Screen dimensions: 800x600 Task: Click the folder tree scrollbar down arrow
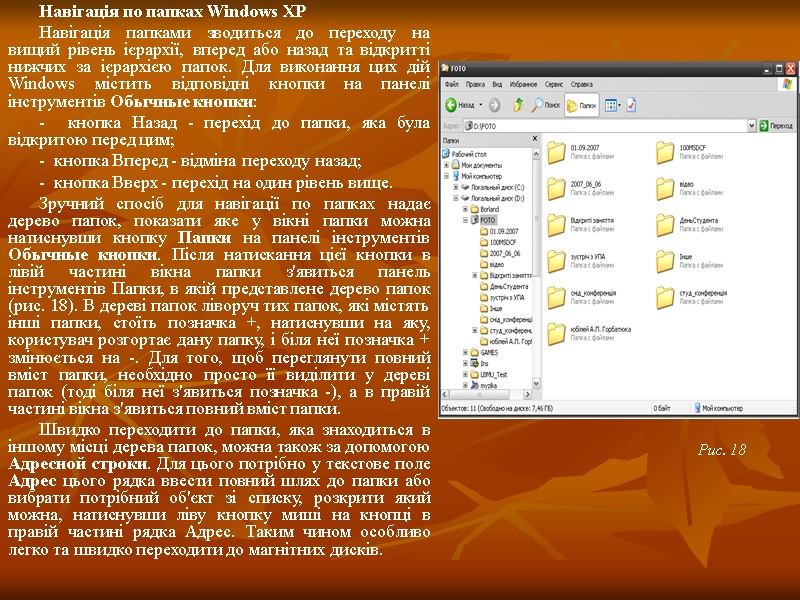point(536,385)
